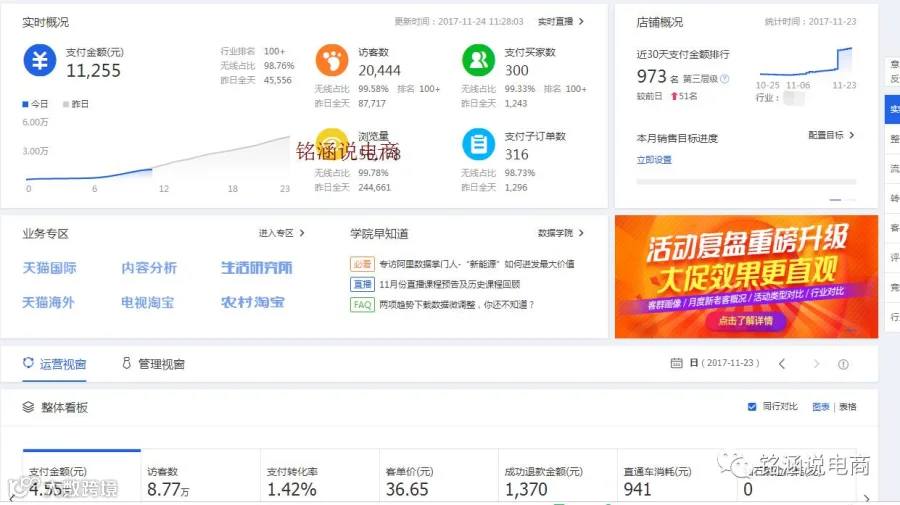Screen dimensions: 900x505
Task: Open the calendar date picker icon
Action: pyautogui.click(x=677, y=363)
